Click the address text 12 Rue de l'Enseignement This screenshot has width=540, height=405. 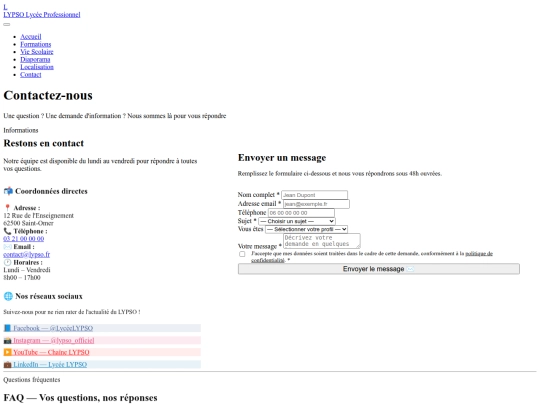[x=39, y=216]
